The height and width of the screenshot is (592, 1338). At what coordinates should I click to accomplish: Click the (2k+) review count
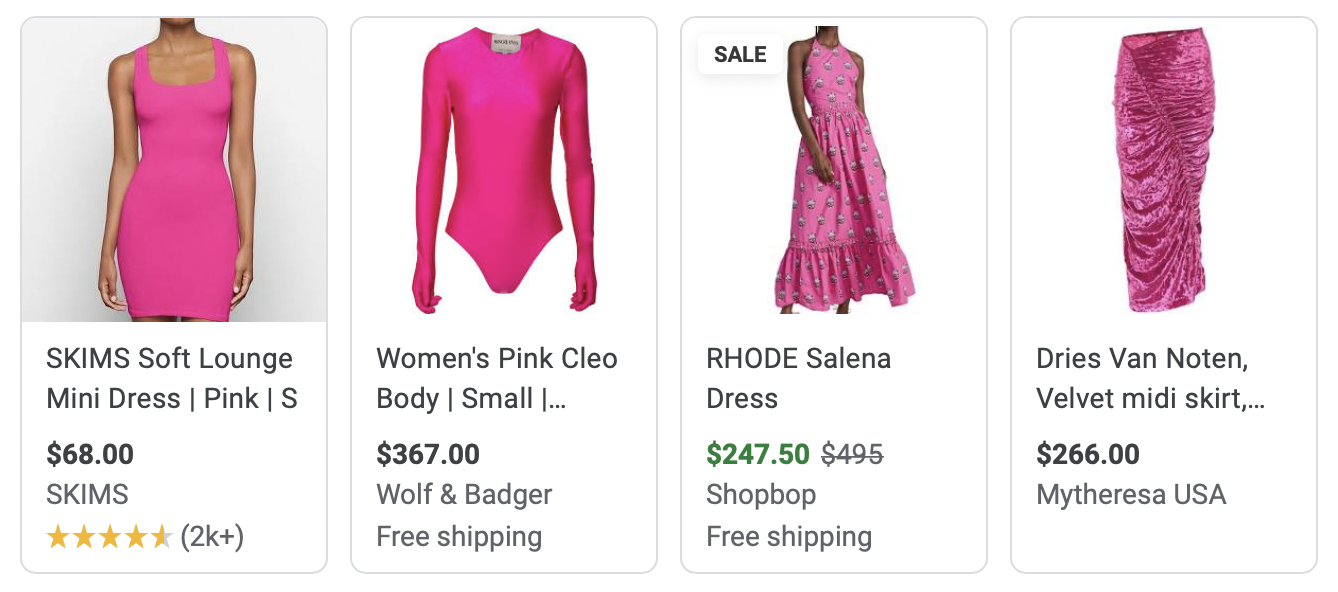(x=212, y=538)
